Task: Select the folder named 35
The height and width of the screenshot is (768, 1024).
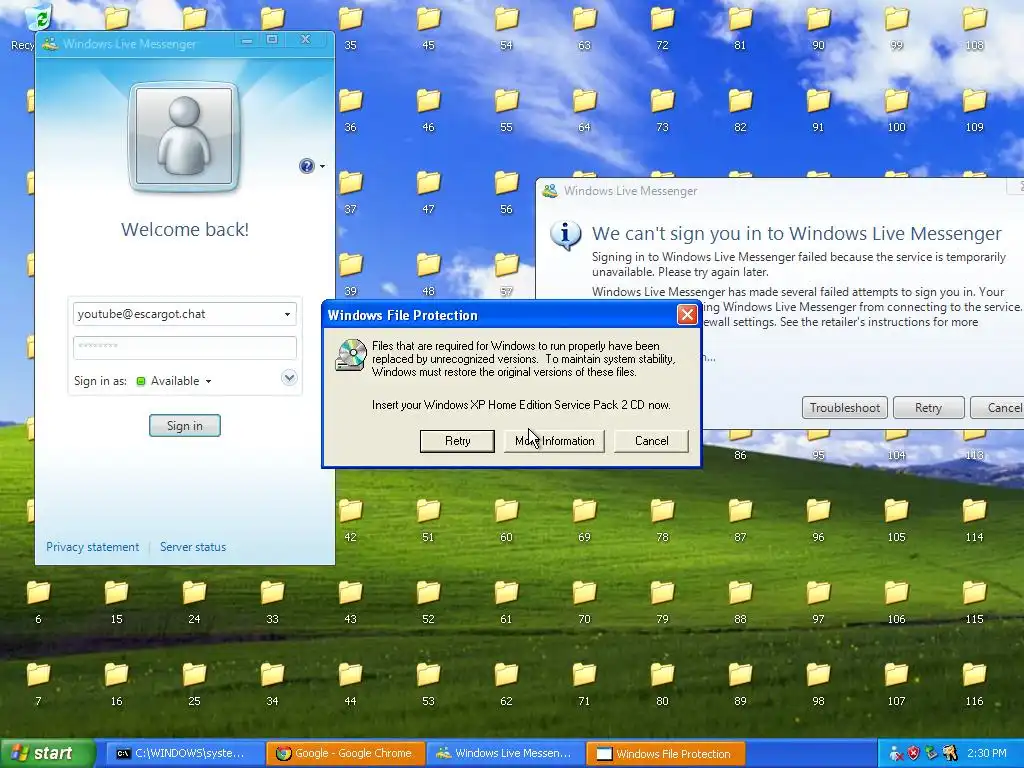Action: point(351,28)
